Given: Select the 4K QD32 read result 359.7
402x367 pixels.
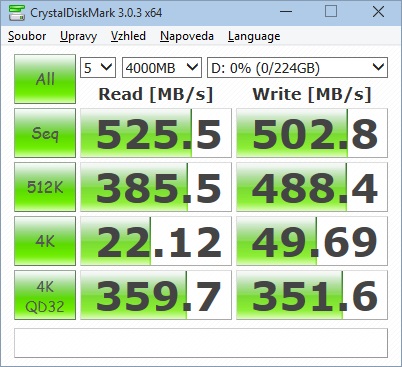Looking at the screenshot, I should [x=156, y=295].
